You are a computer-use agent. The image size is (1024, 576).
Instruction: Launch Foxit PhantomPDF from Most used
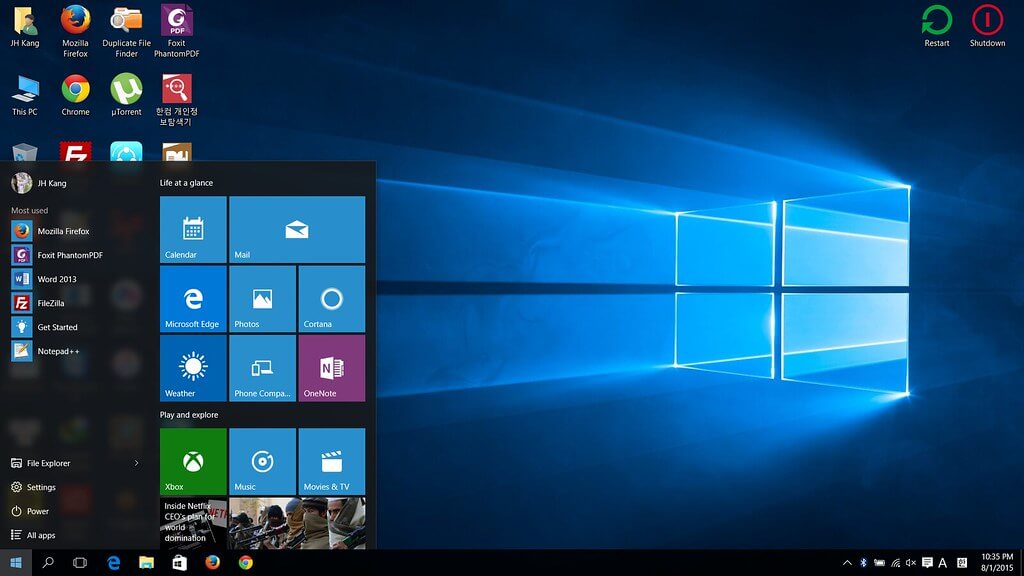(x=75, y=255)
